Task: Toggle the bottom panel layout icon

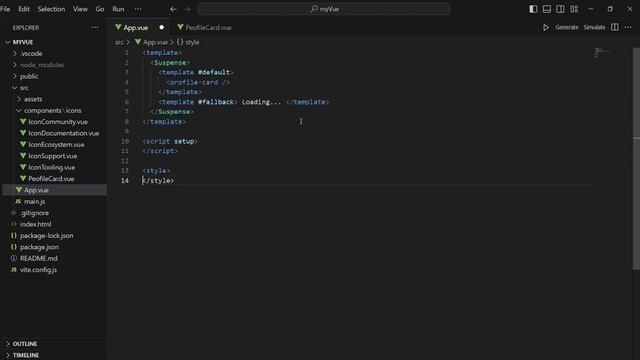Action: 547,9
